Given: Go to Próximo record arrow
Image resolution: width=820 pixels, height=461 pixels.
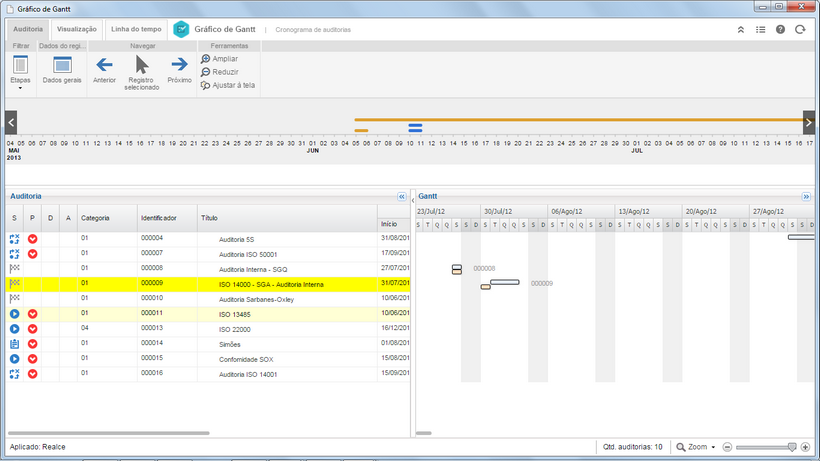Looking at the screenshot, I should 179,64.
